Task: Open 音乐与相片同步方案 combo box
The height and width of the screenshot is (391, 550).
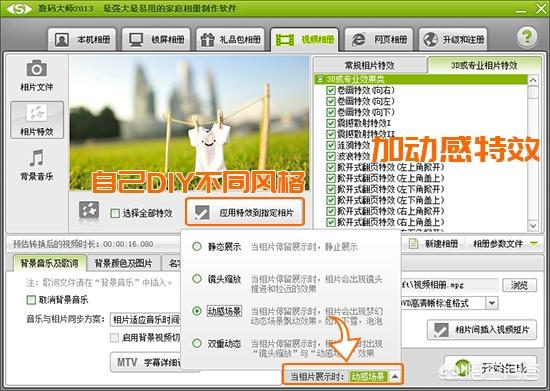Action: (x=146, y=319)
